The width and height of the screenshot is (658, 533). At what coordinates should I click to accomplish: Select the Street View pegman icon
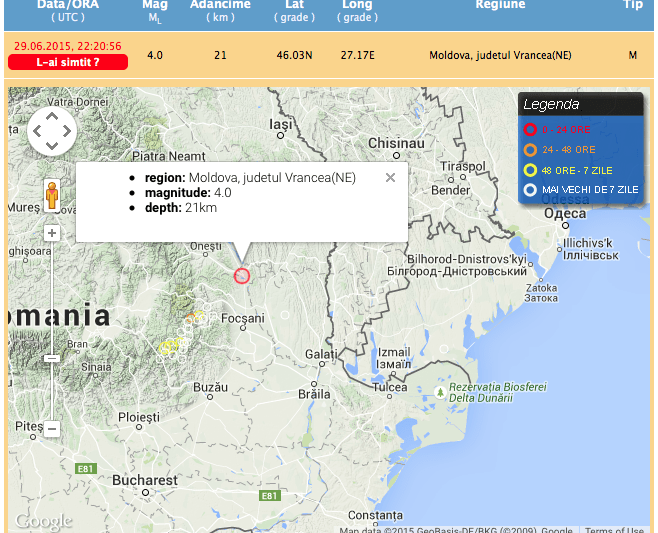click(52, 195)
